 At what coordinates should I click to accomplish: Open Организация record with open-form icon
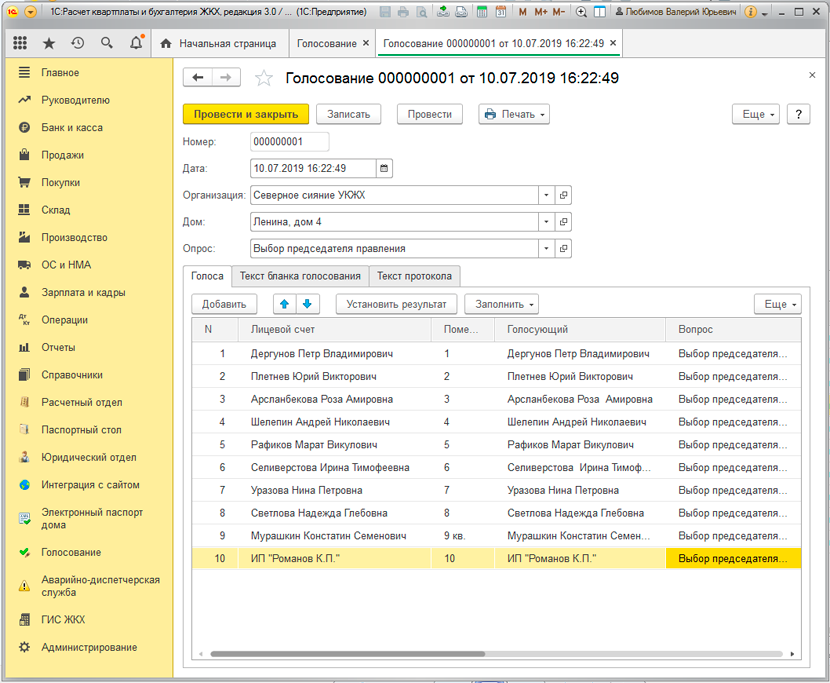(x=564, y=196)
